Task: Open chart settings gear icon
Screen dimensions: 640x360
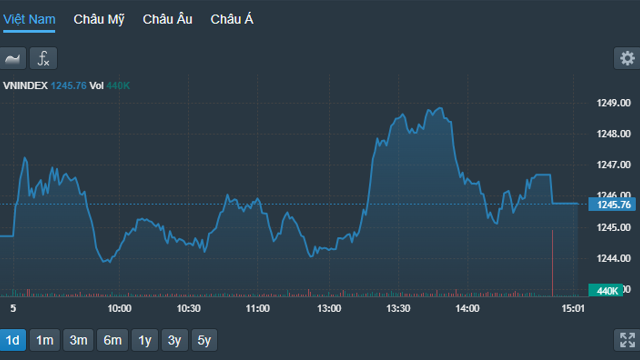Action: pos(627,58)
